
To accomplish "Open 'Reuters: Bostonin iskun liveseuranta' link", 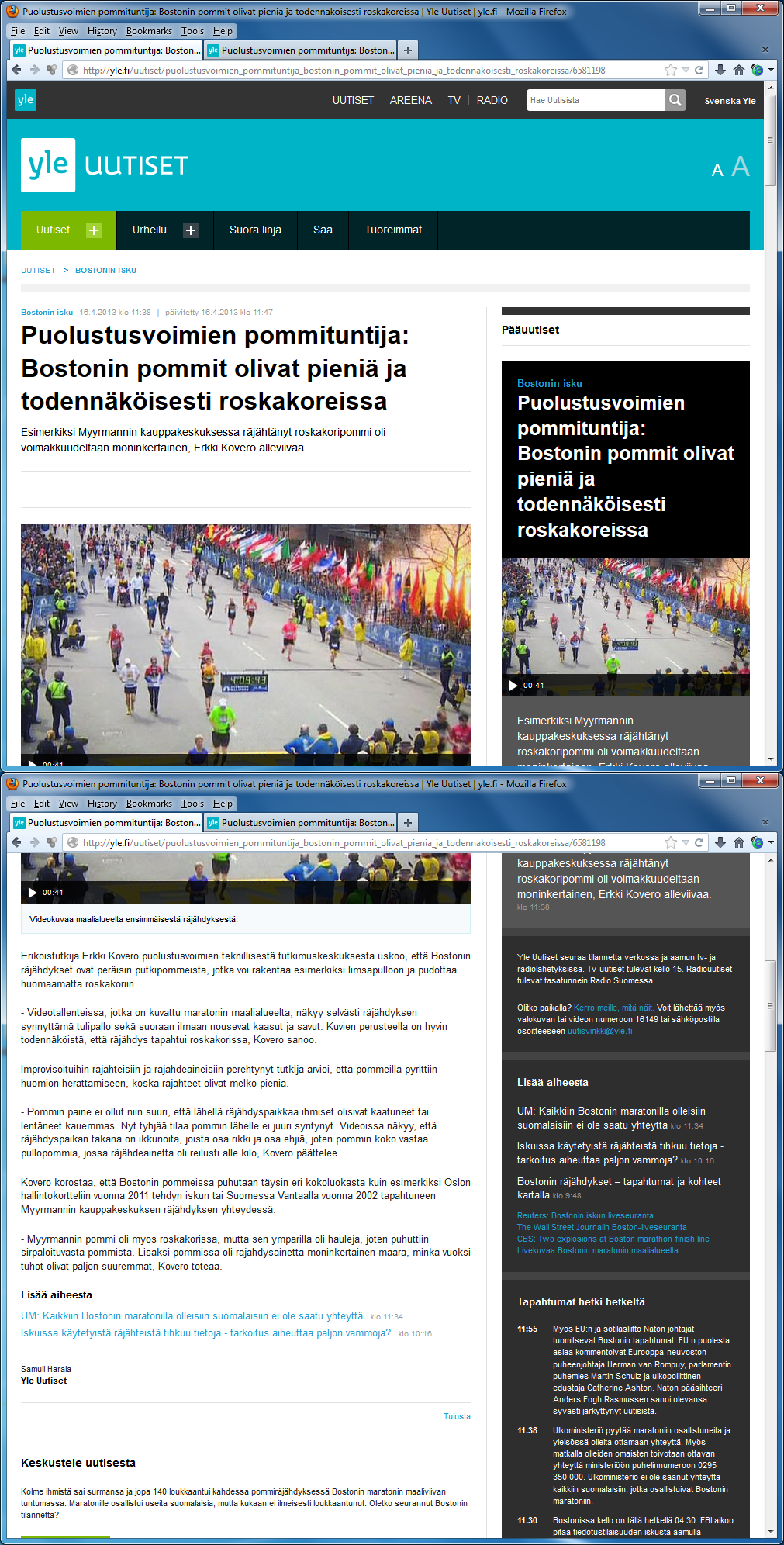I will [x=585, y=1215].
